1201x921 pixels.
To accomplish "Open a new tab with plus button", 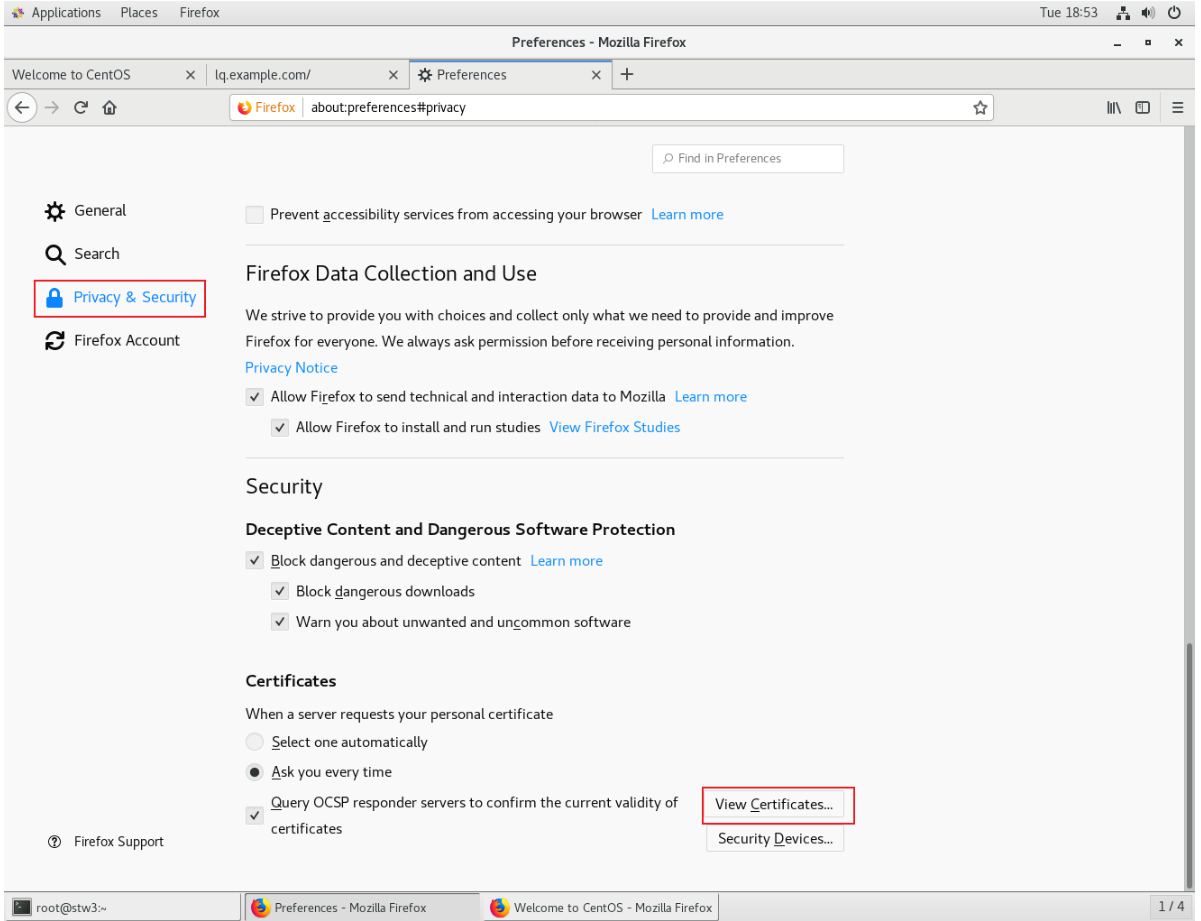I will pos(627,74).
